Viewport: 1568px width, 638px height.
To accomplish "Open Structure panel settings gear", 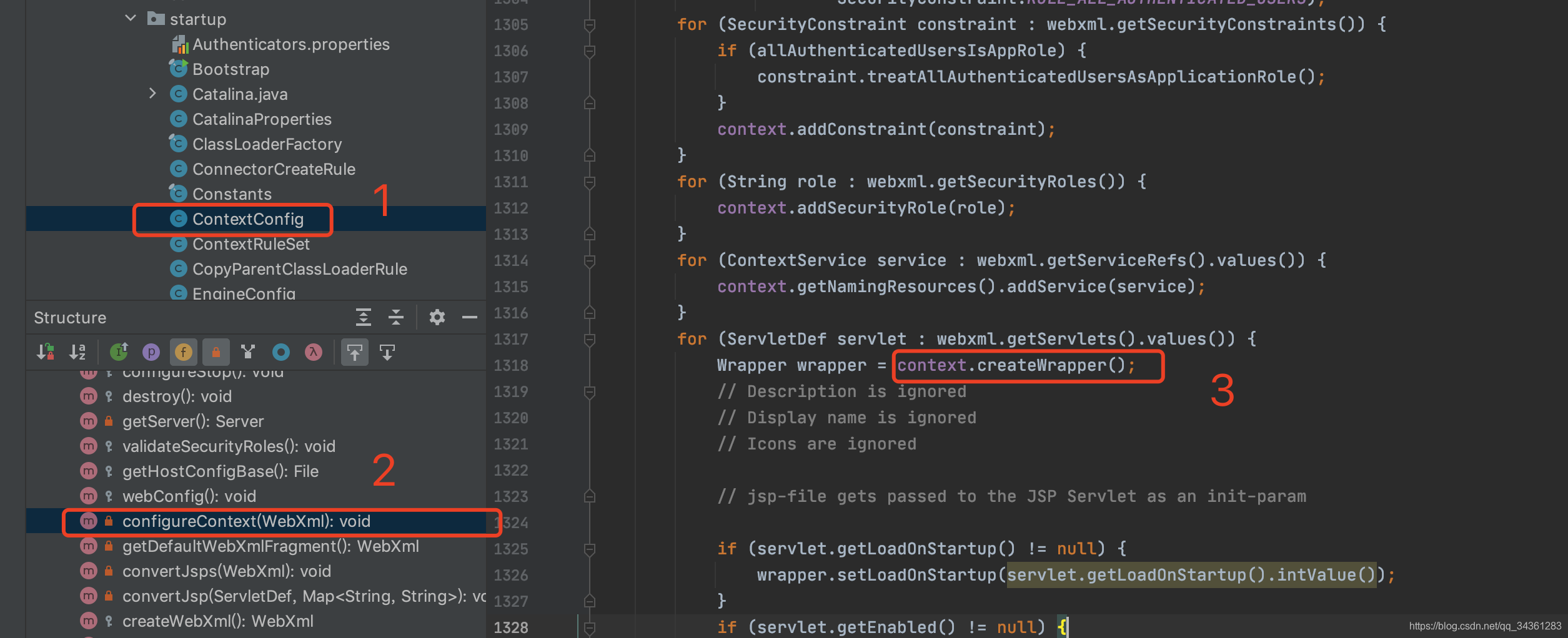I will coord(437,317).
